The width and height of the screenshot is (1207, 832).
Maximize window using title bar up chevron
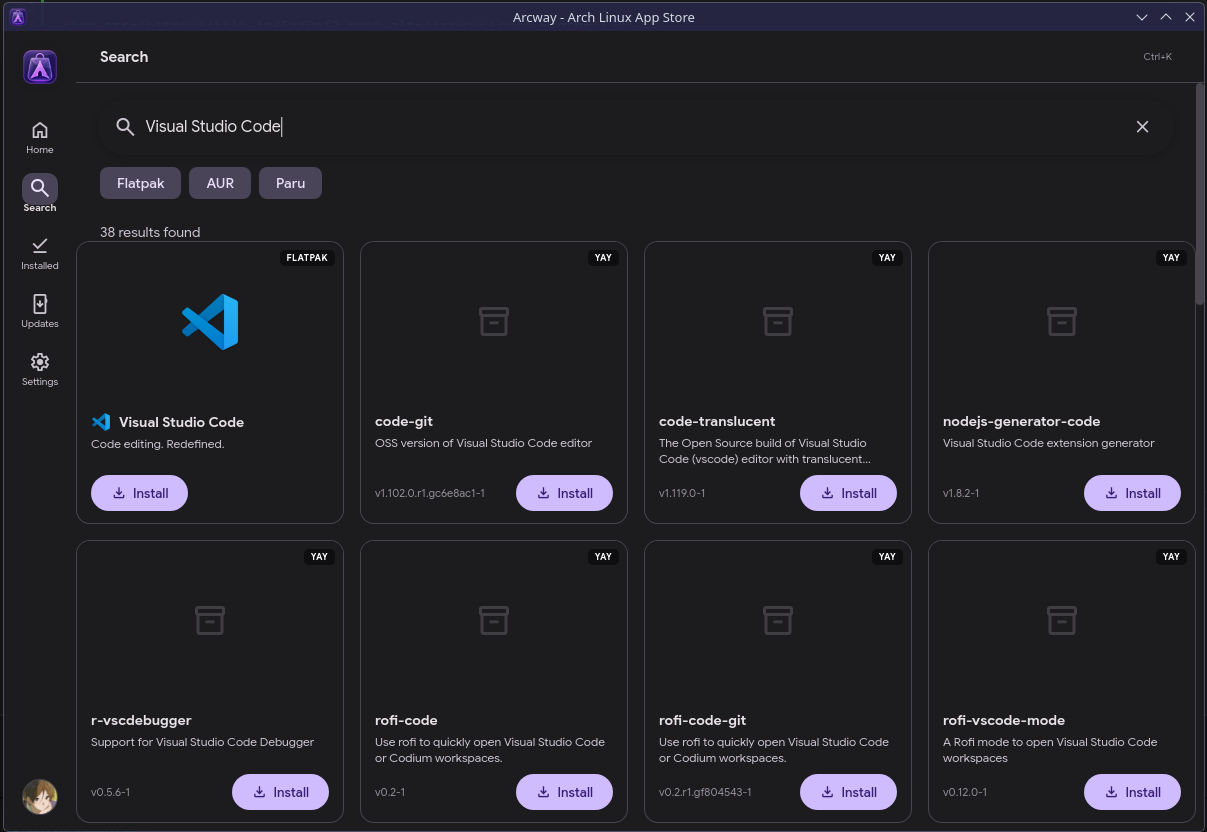[x=1166, y=17]
